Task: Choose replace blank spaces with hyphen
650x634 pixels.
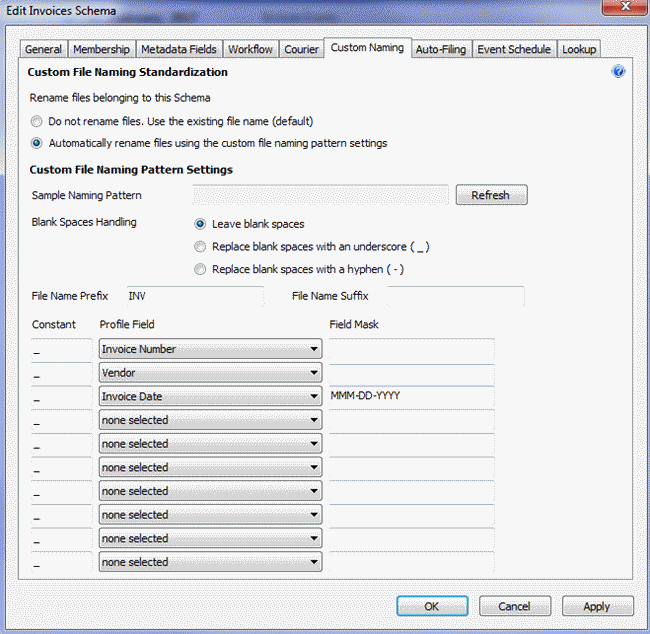Action: [x=200, y=269]
